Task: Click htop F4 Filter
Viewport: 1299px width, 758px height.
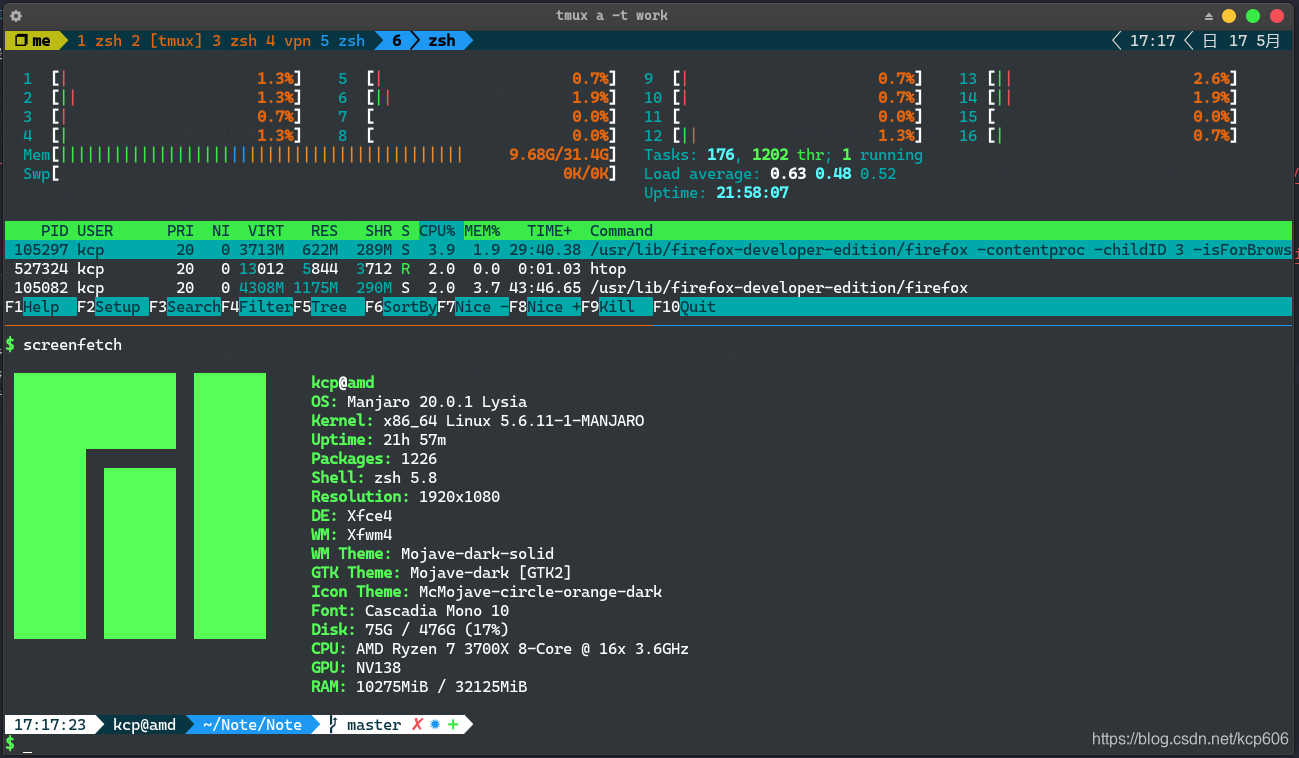Action: [x=257, y=307]
